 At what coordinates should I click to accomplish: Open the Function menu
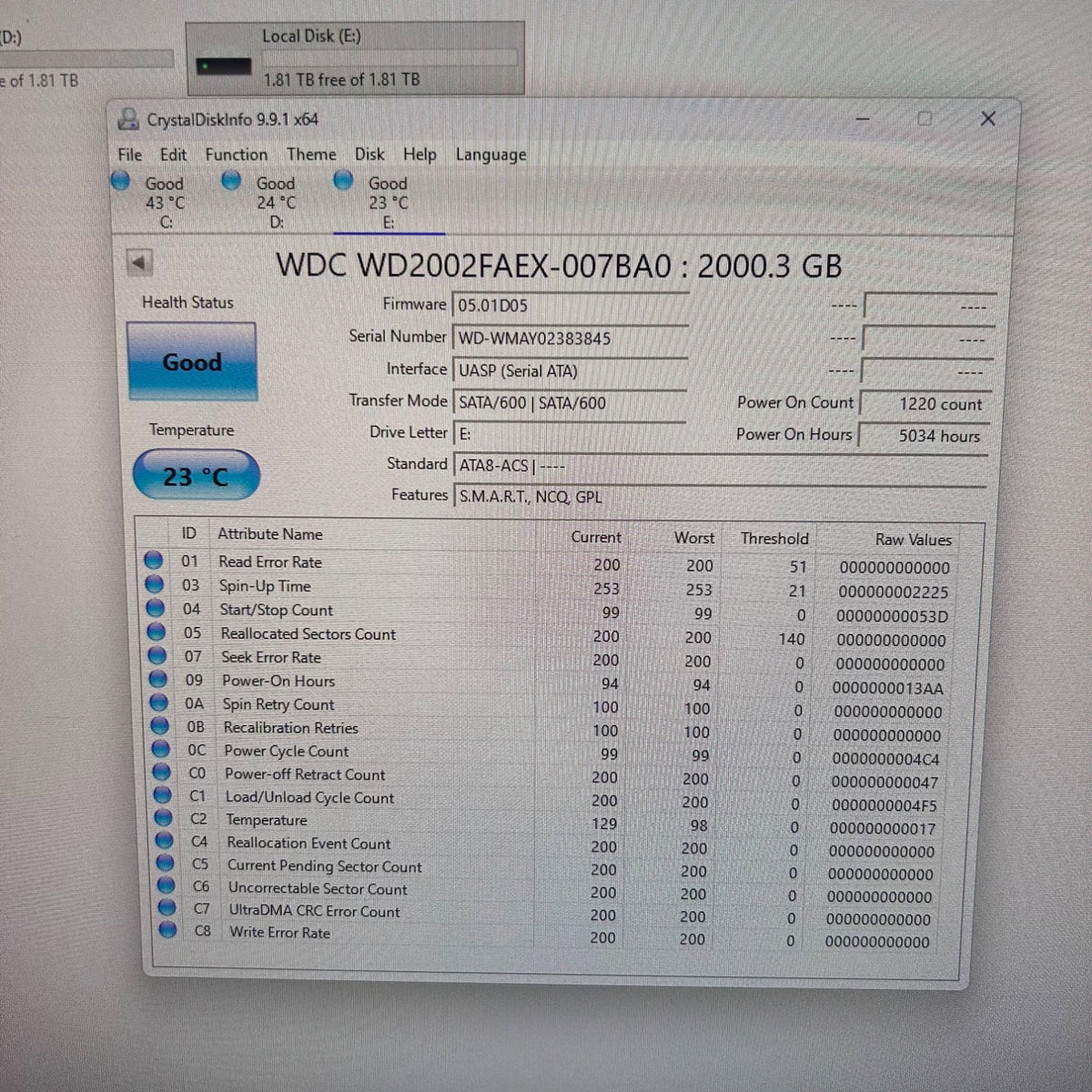[x=237, y=155]
